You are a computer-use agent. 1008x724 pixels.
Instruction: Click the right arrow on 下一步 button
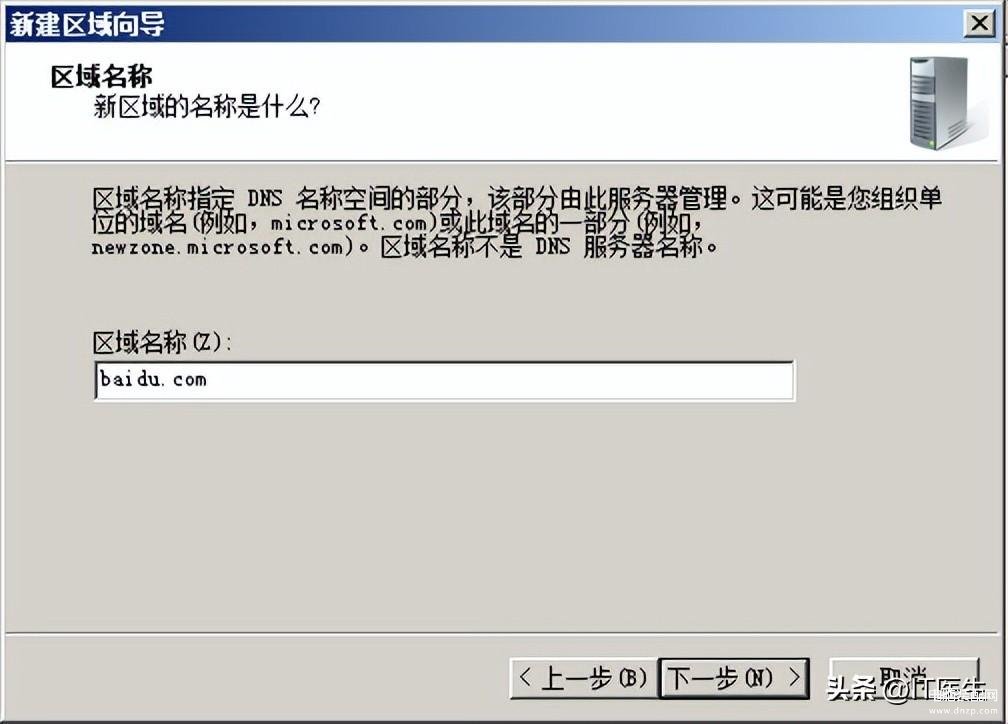[x=795, y=677]
